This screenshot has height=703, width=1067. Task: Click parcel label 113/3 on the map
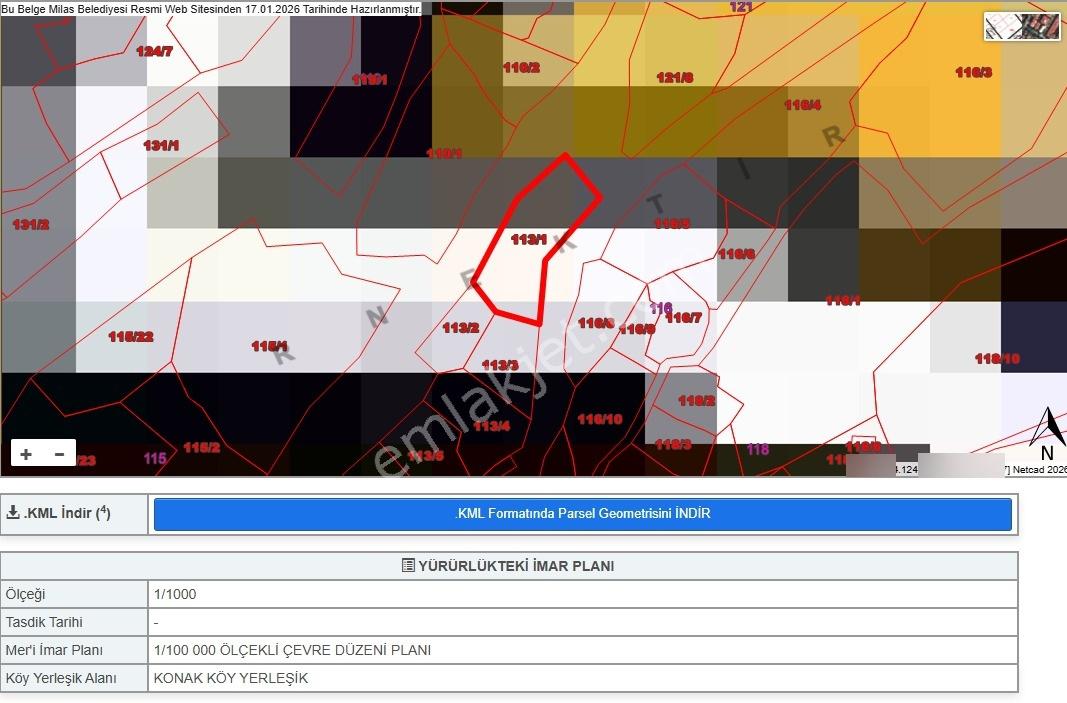[x=500, y=365]
